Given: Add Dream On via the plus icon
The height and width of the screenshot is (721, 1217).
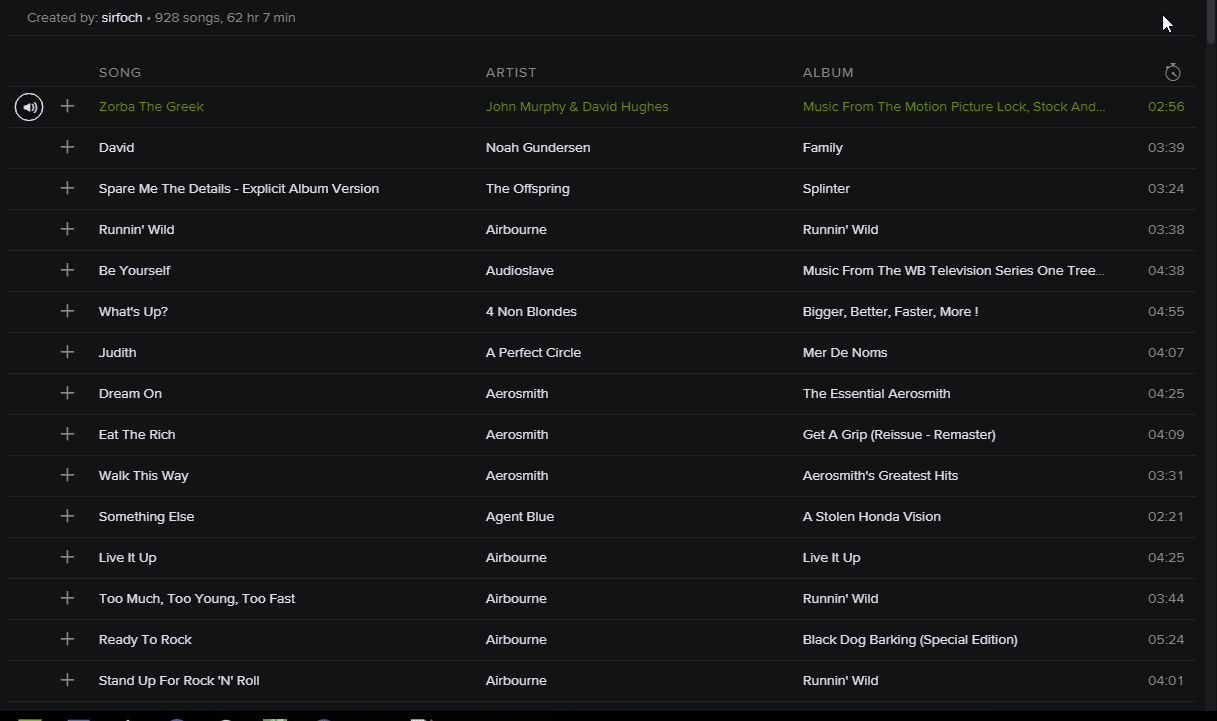Looking at the screenshot, I should coord(67,393).
